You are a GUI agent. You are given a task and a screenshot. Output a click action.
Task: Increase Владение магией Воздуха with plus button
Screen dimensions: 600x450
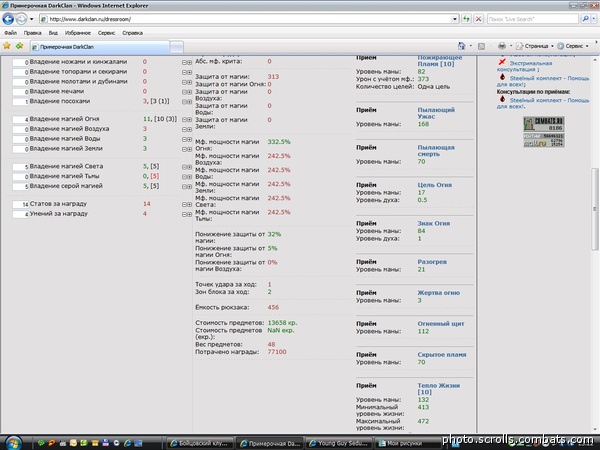189,129
